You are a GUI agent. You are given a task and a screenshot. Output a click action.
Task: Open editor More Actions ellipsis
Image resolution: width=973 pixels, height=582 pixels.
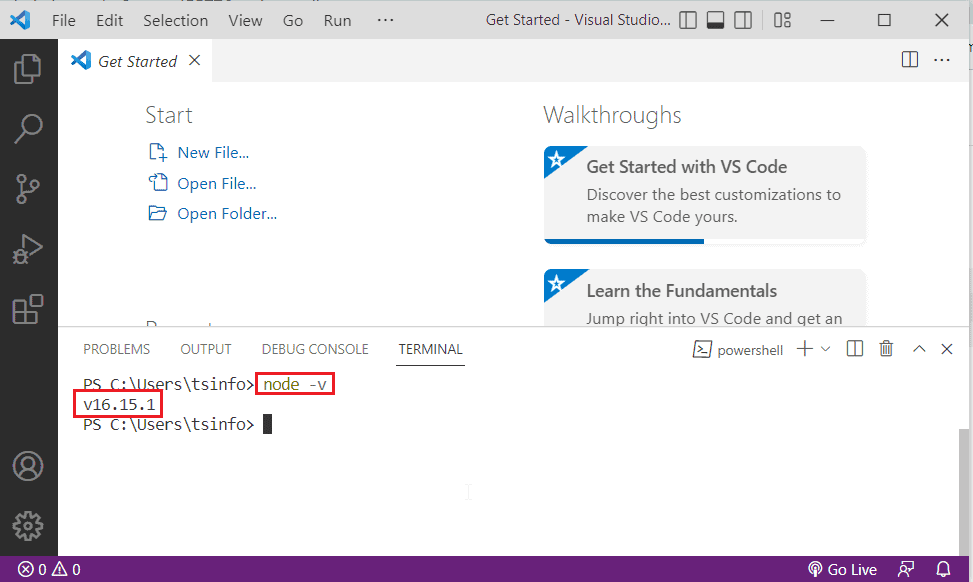(942, 60)
